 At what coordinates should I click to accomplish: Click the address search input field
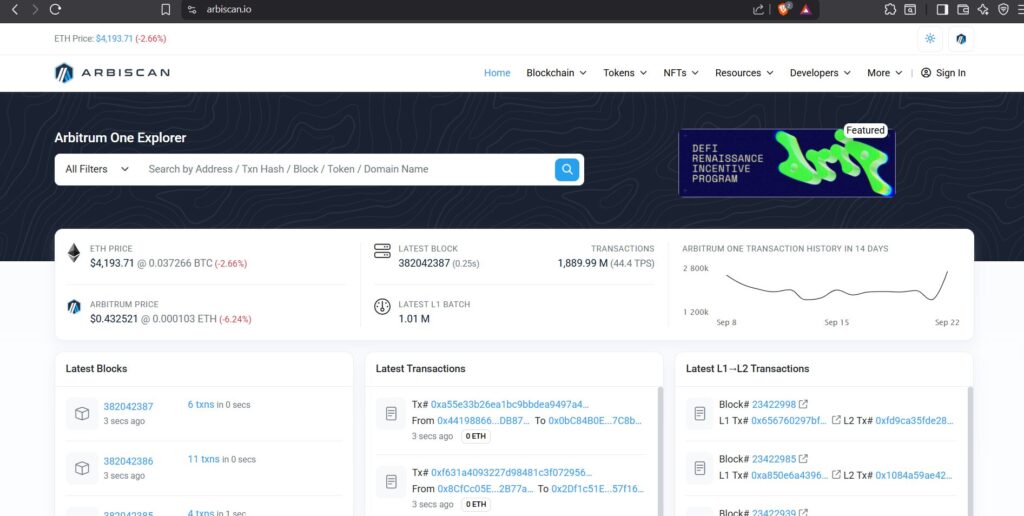click(x=345, y=169)
